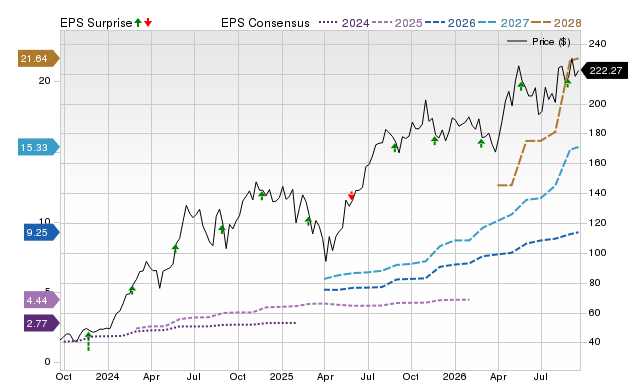
Task: Click the dark blue 9.25 EPS value tag
Action: click(42, 232)
